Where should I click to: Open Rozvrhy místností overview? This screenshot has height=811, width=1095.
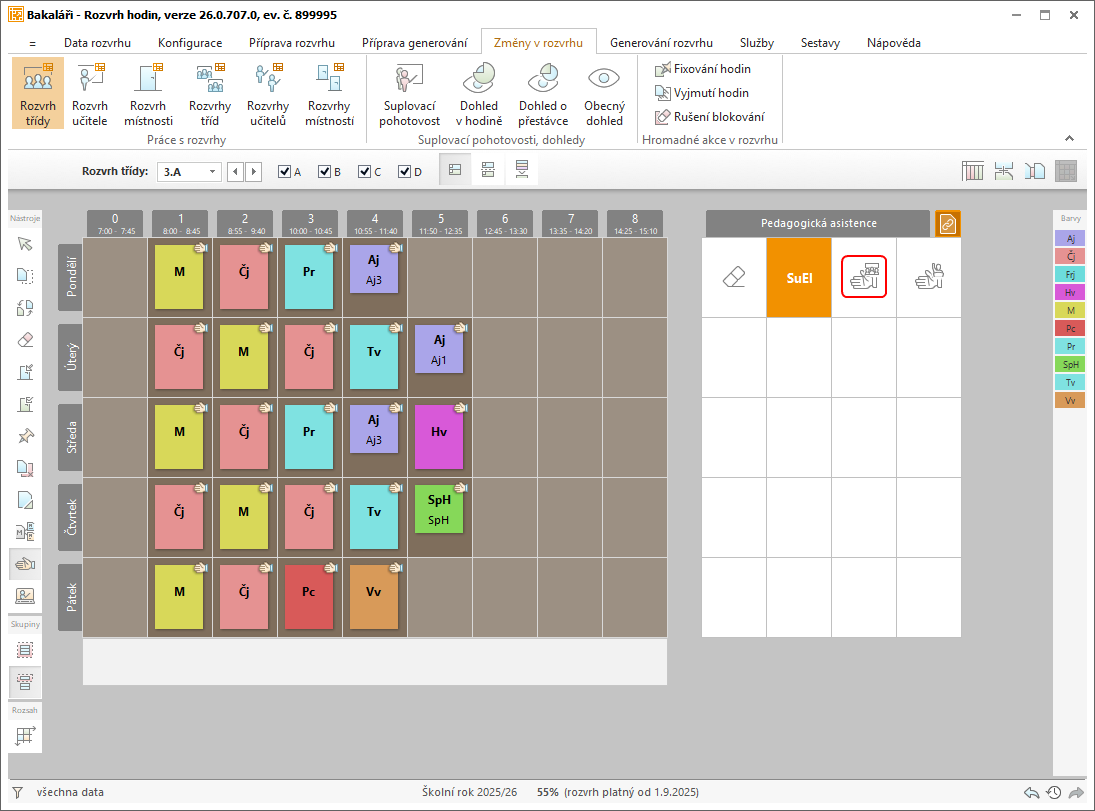pyautogui.click(x=329, y=94)
